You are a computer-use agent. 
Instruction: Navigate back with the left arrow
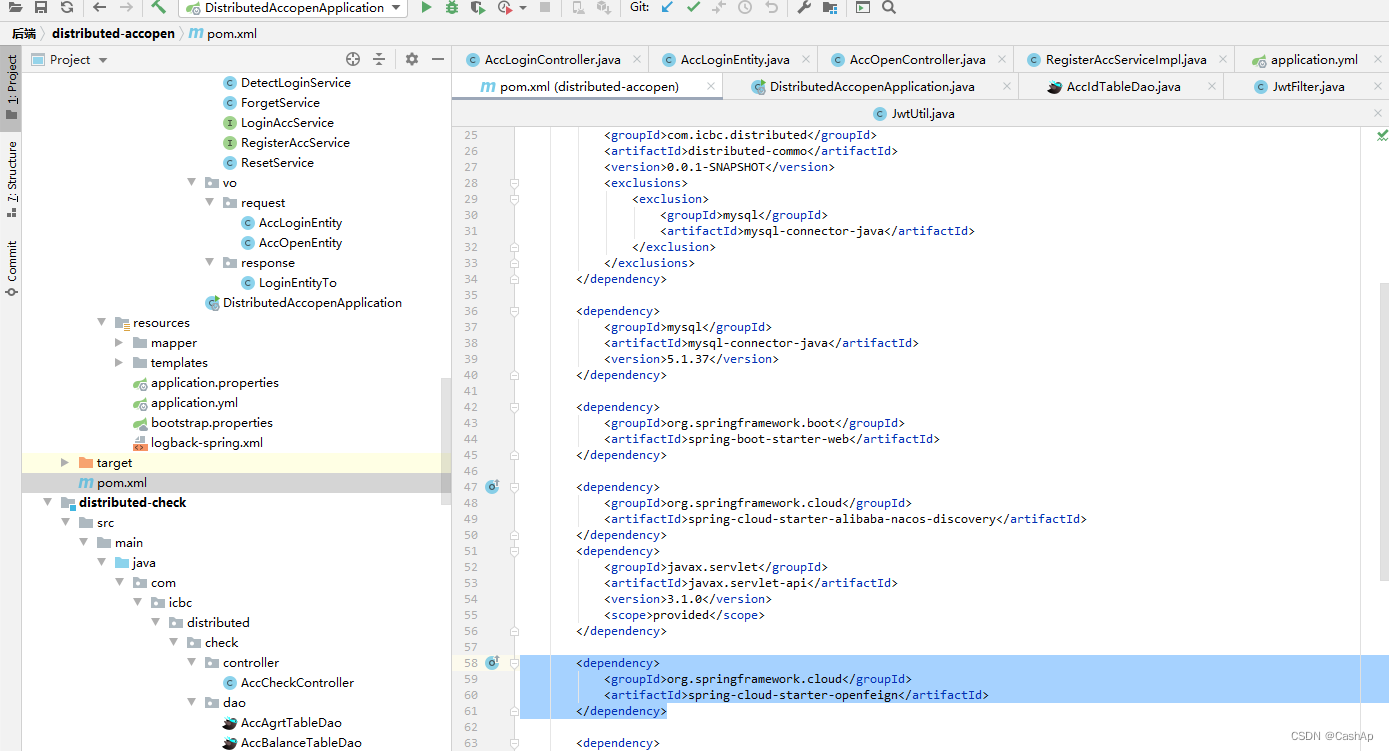click(x=99, y=7)
